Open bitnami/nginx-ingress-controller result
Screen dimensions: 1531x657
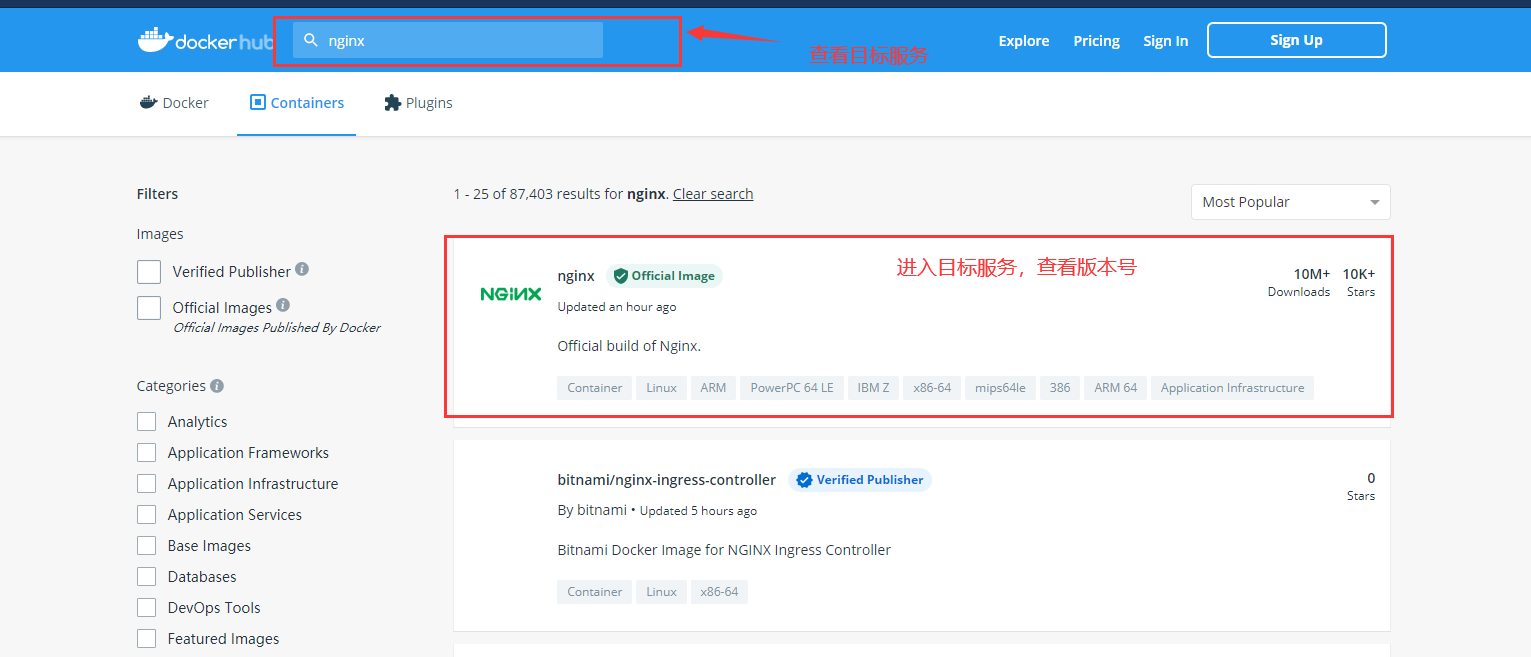click(667, 480)
